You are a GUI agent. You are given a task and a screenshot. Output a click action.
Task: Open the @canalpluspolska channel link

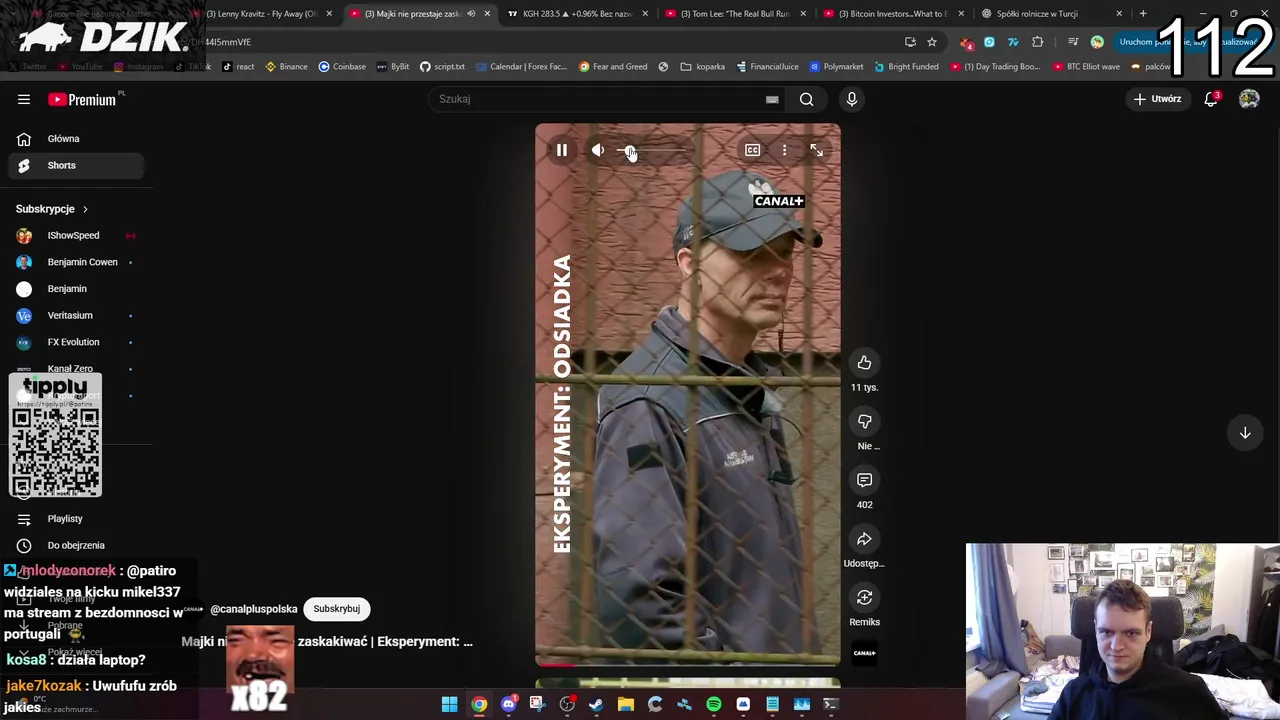click(254, 609)
